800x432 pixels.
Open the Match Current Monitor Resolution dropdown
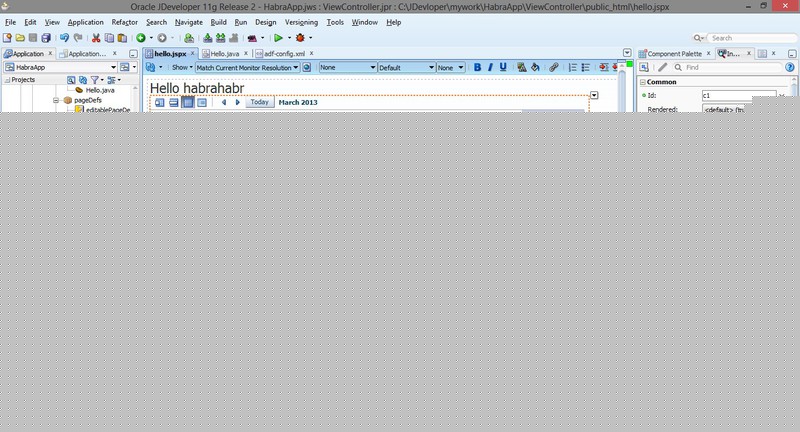pos(247,67)
